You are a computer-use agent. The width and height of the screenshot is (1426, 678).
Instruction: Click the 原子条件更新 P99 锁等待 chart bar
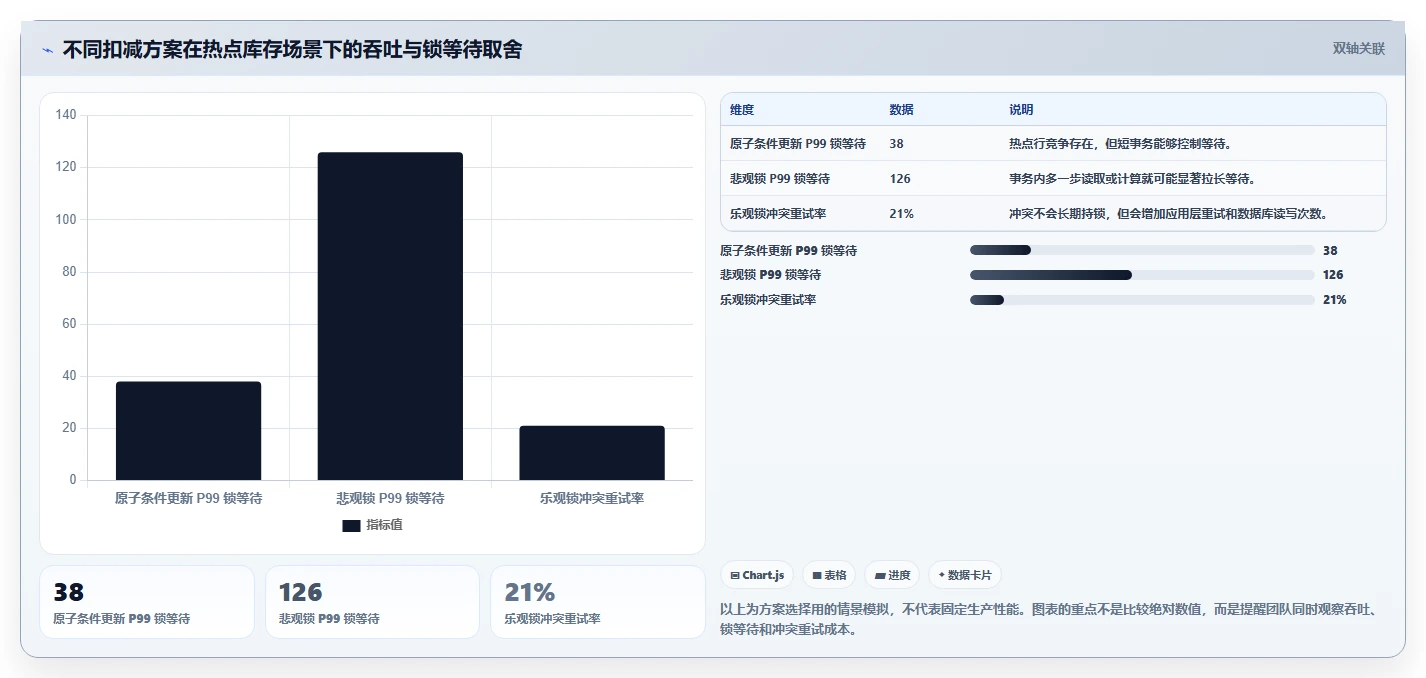pos(188,431)
